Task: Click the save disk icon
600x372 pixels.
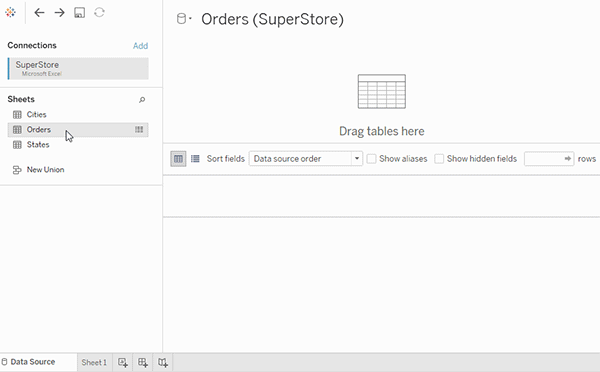Action: pos(80,13)
